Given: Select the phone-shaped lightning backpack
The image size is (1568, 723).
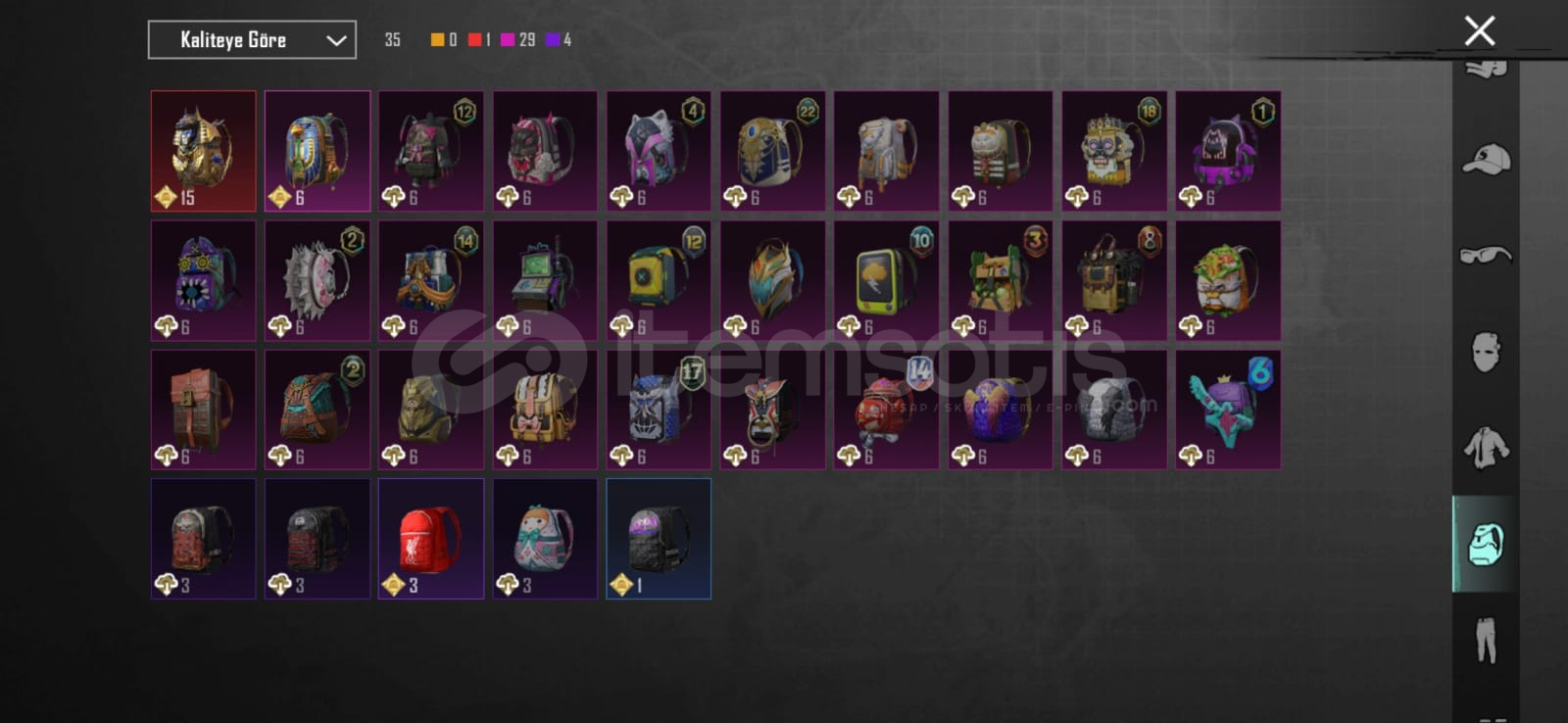Looking at the screenshot, I should [x=886, y=280].
